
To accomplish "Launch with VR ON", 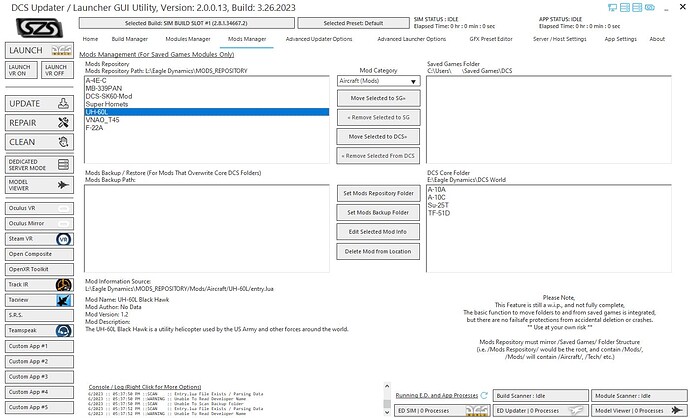I will pyautogui.click(x=21, y=70).
